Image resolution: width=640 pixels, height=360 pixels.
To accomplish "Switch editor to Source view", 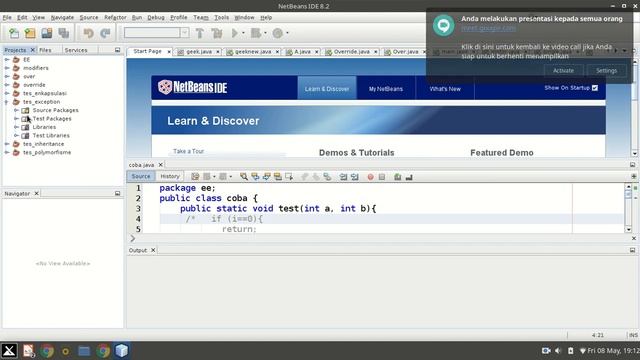I will click(141, 176).
